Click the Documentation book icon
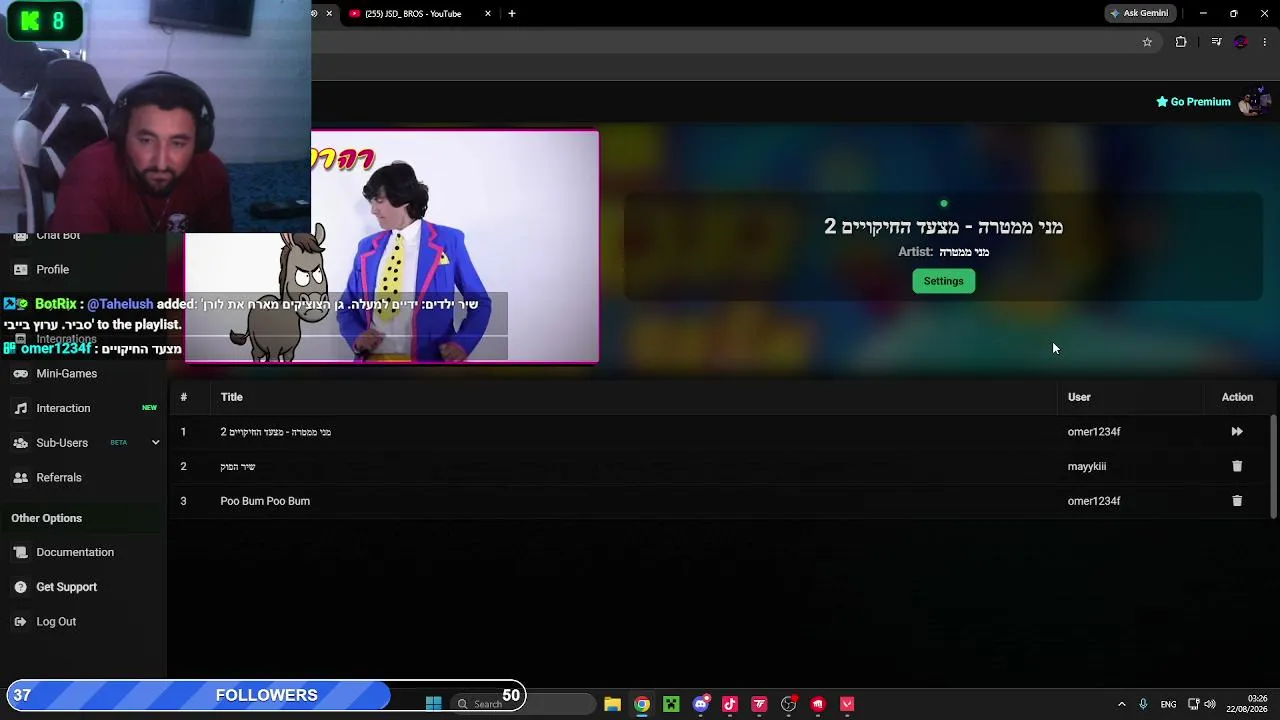The image size is (1280, 720). 20,552
